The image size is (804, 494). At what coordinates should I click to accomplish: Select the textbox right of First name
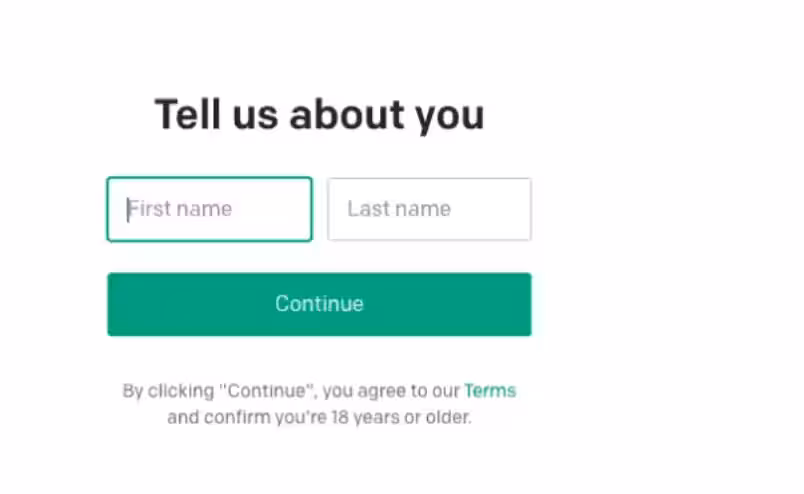tap(429, 209)
